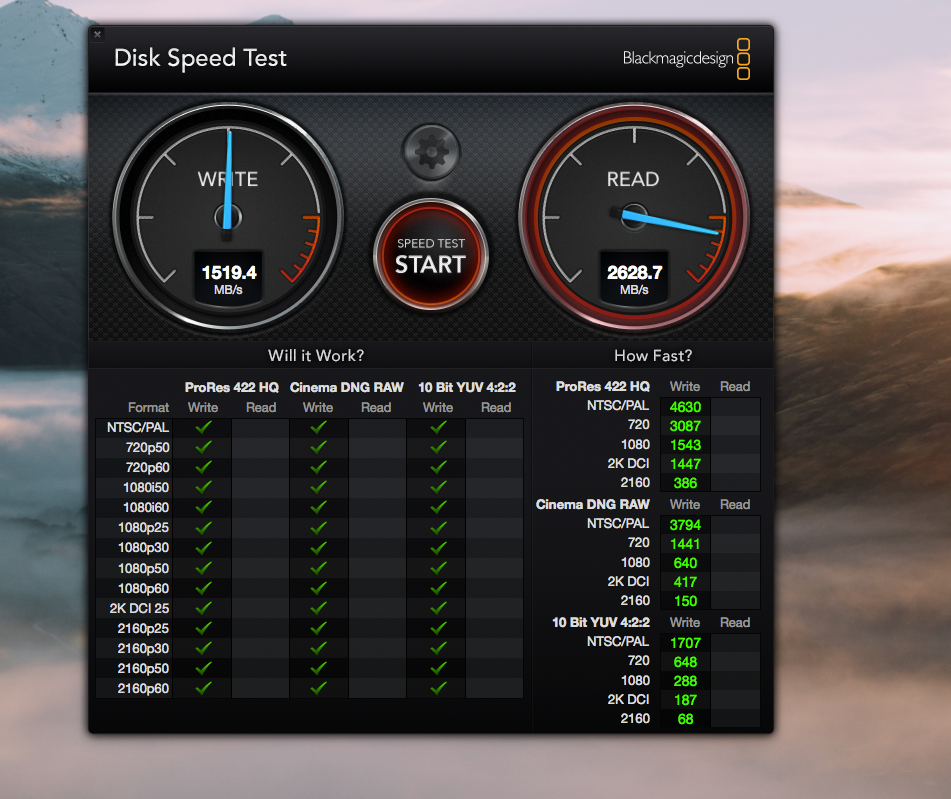Click the Disk Speed Test title
This screenshot has height=799, width=951.
click(200, 59)
